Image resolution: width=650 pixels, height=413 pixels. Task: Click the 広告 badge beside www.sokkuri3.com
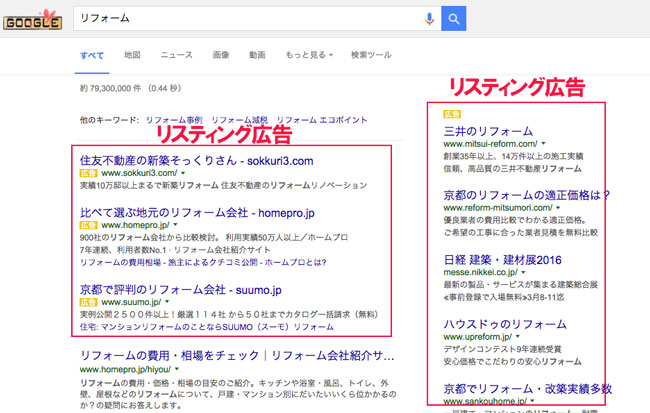click(88, 173)
